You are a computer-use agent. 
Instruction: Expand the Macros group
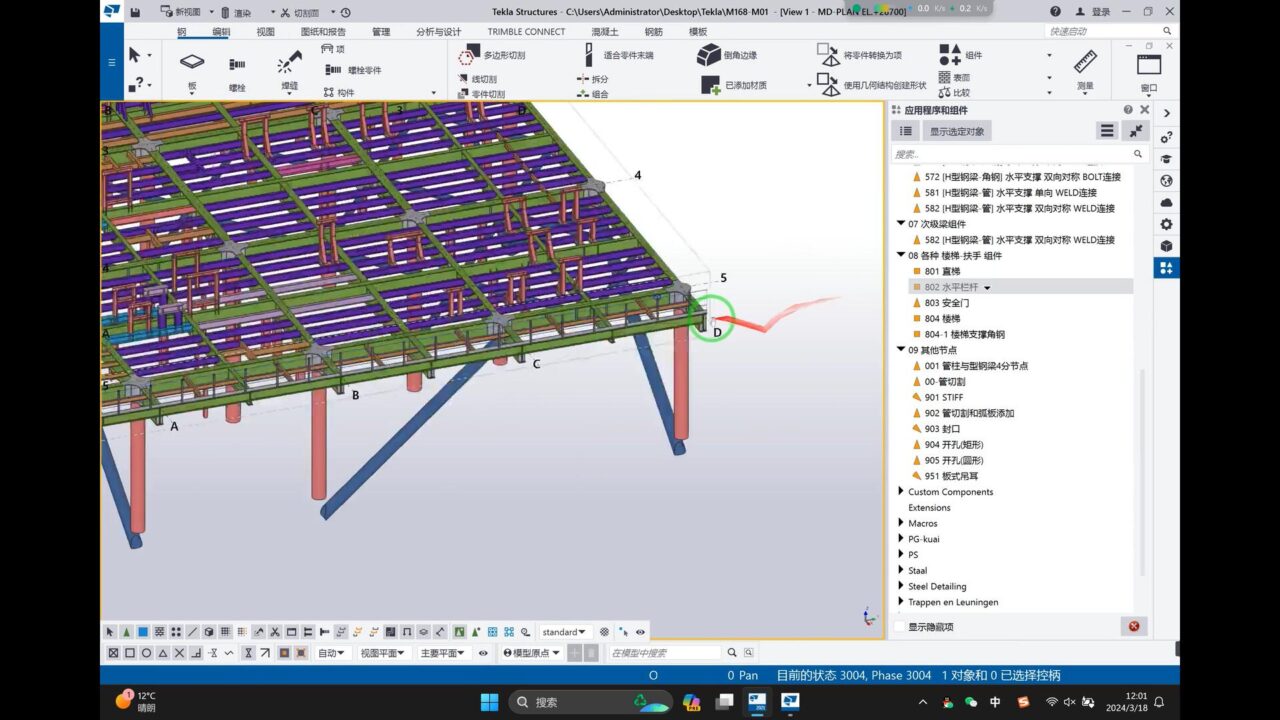901,523
